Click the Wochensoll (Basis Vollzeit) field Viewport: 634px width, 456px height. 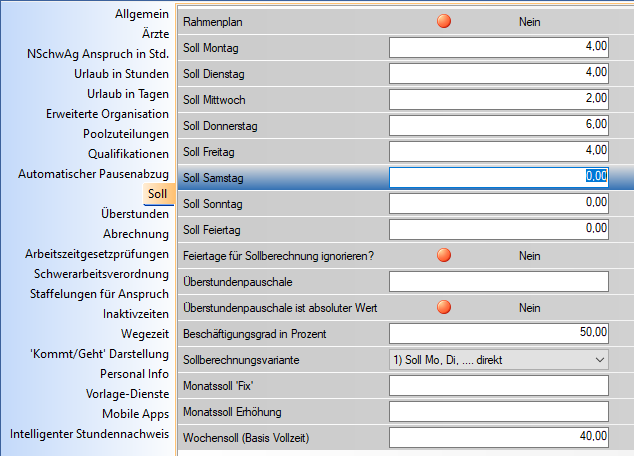498,437
